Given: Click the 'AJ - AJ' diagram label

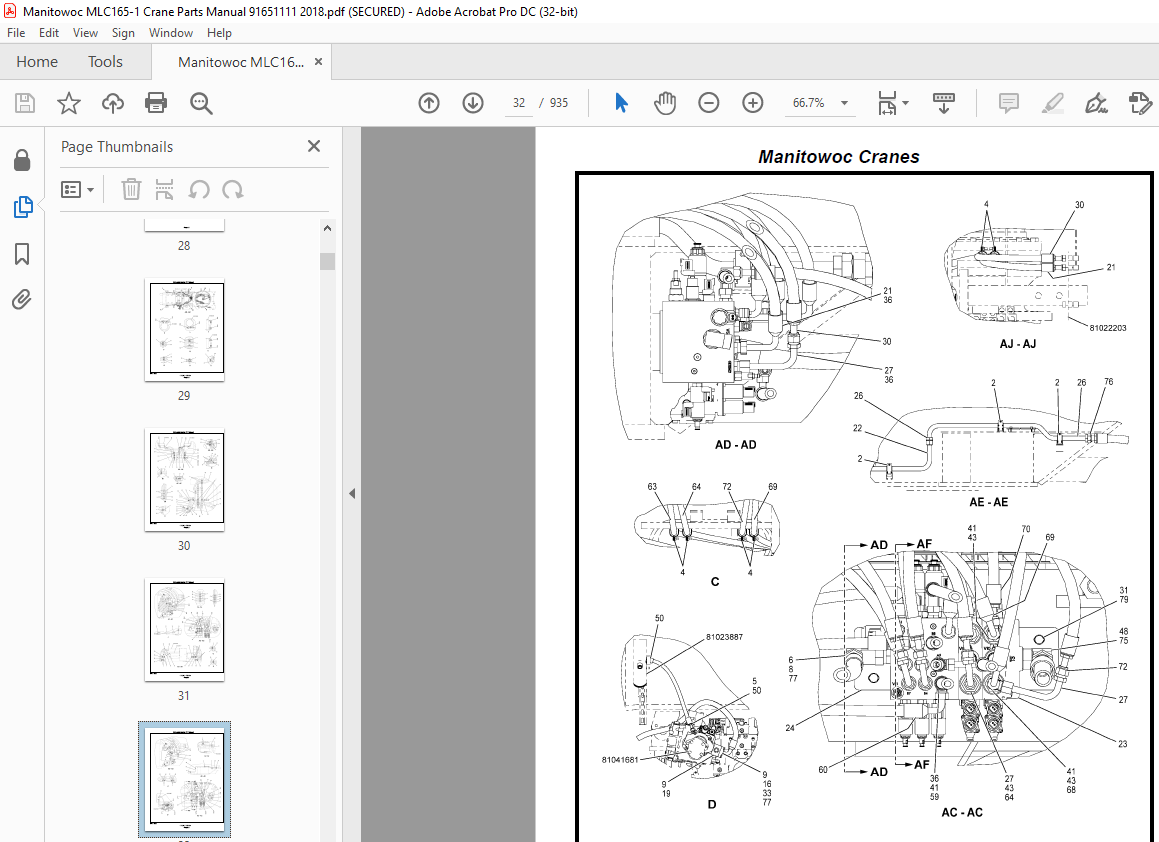Looking at the screenshot, I should 1018,344.
